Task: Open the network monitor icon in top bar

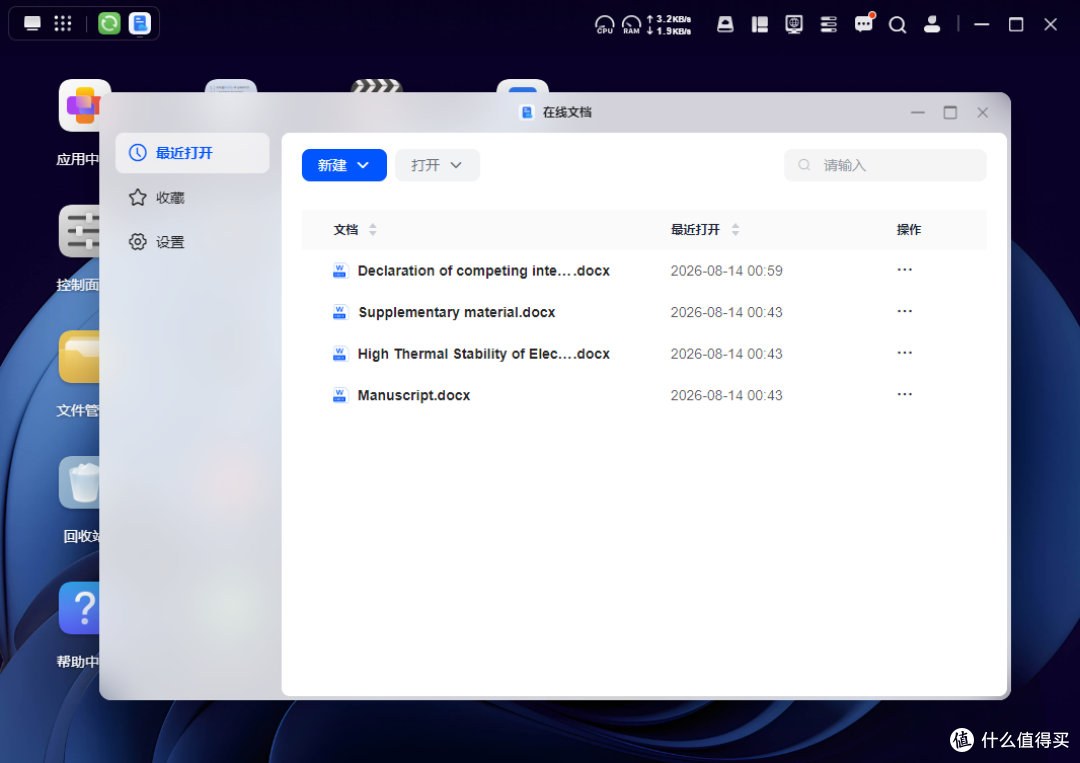Action: pyautogui.click(x=794, y=25)
